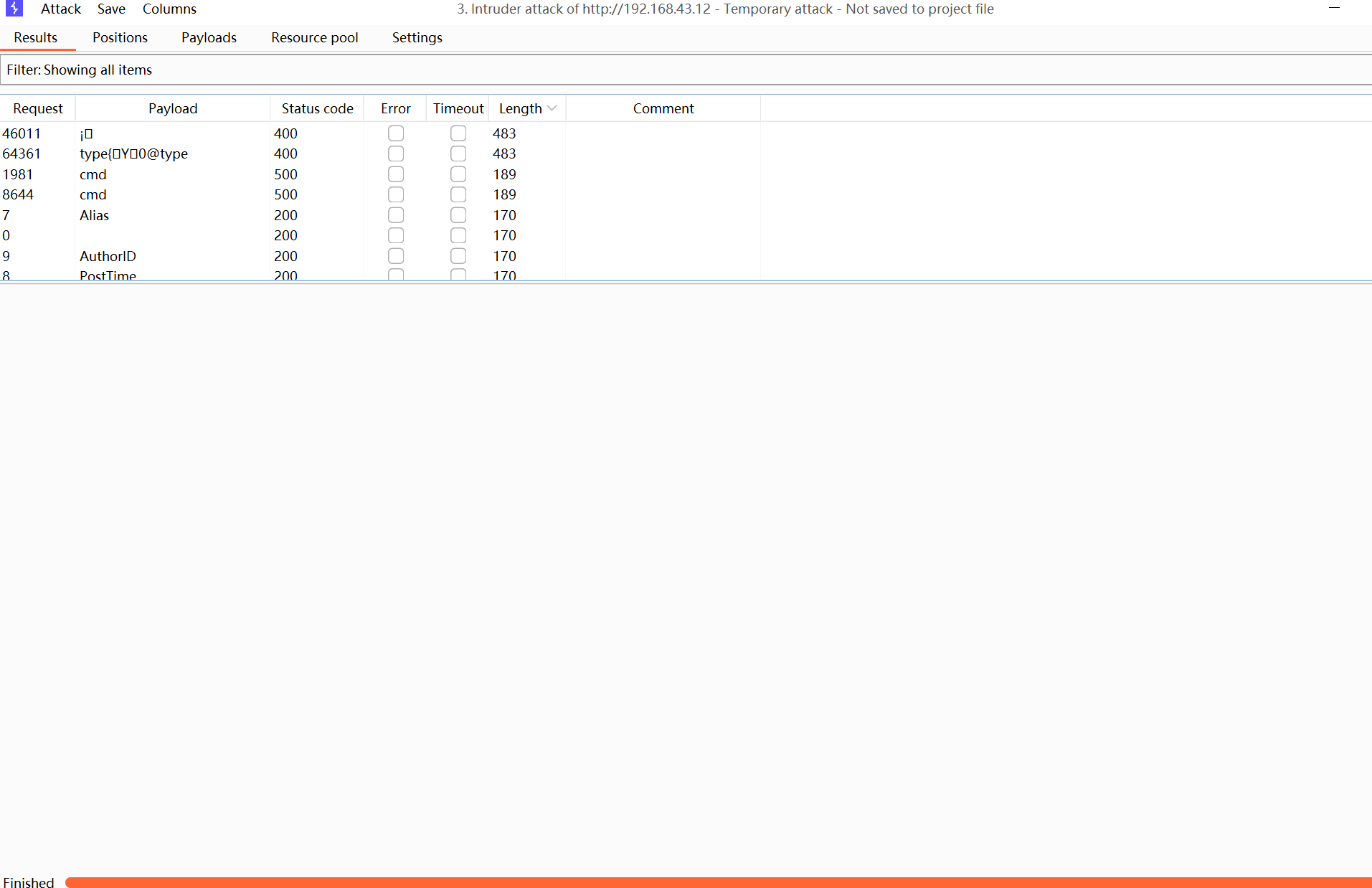The height and width of the screenshot is (888, 1372).
Task: Select the type{Y0@type payload cell
Action: (x=133, y=153)
